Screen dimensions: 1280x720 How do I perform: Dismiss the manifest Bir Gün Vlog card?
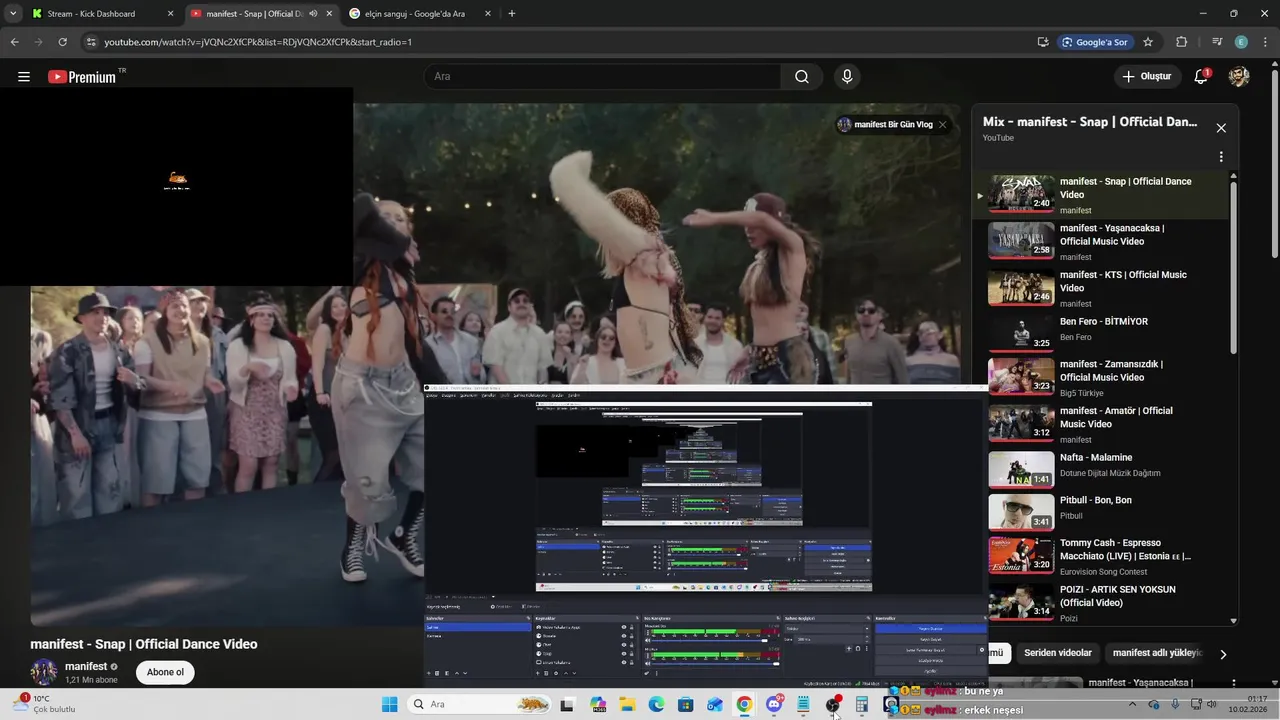click(x=942, y=125)
